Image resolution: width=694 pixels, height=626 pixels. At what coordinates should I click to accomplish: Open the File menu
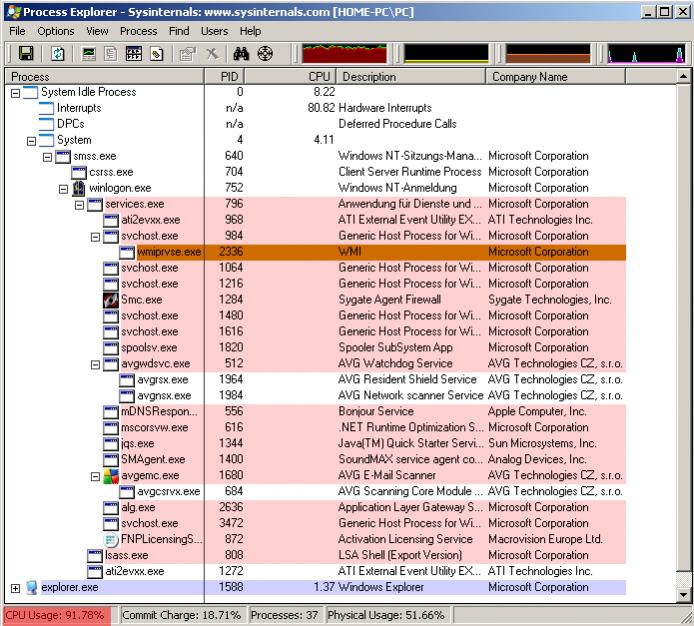[17, 31]
